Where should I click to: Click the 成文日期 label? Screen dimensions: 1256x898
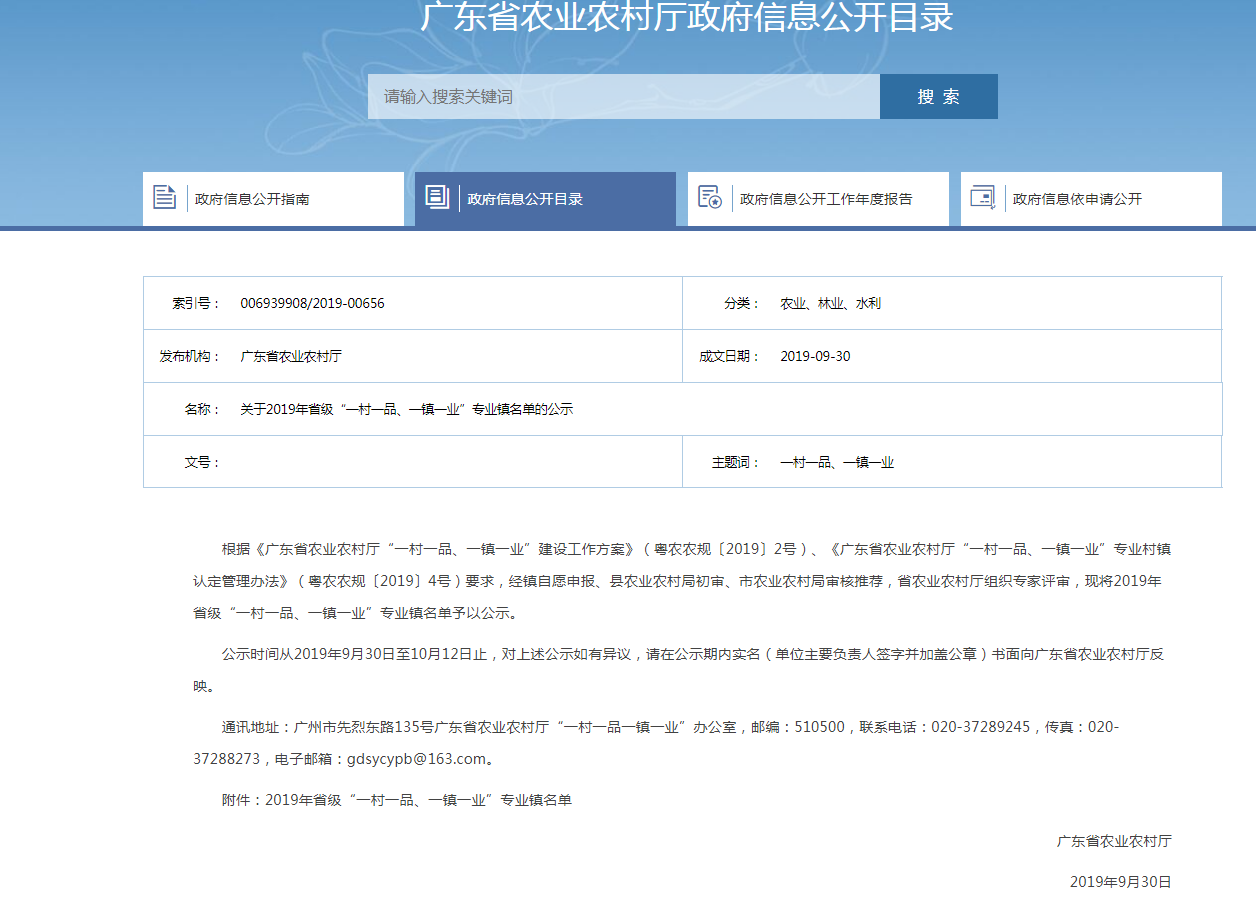730,356
